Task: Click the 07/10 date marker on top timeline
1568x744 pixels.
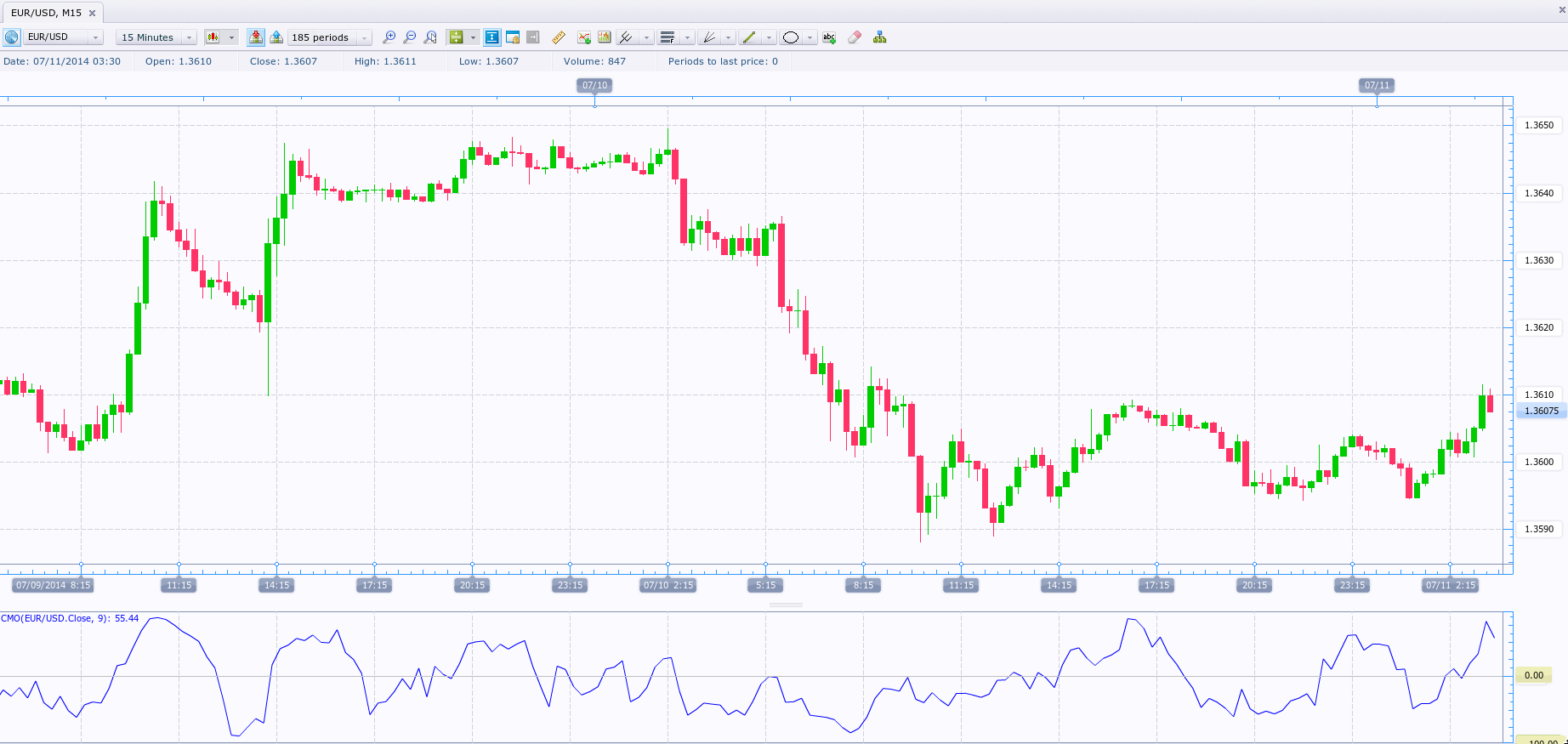Action: tap(594, 85)
